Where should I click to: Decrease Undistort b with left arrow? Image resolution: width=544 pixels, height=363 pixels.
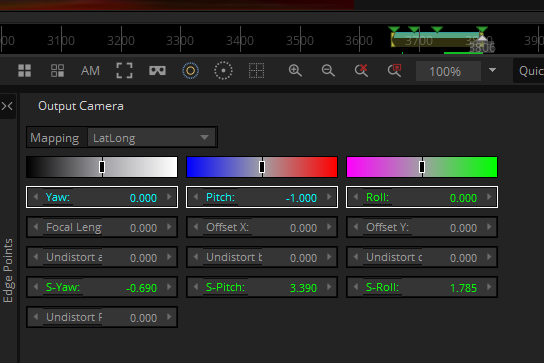tap(195, 257)
